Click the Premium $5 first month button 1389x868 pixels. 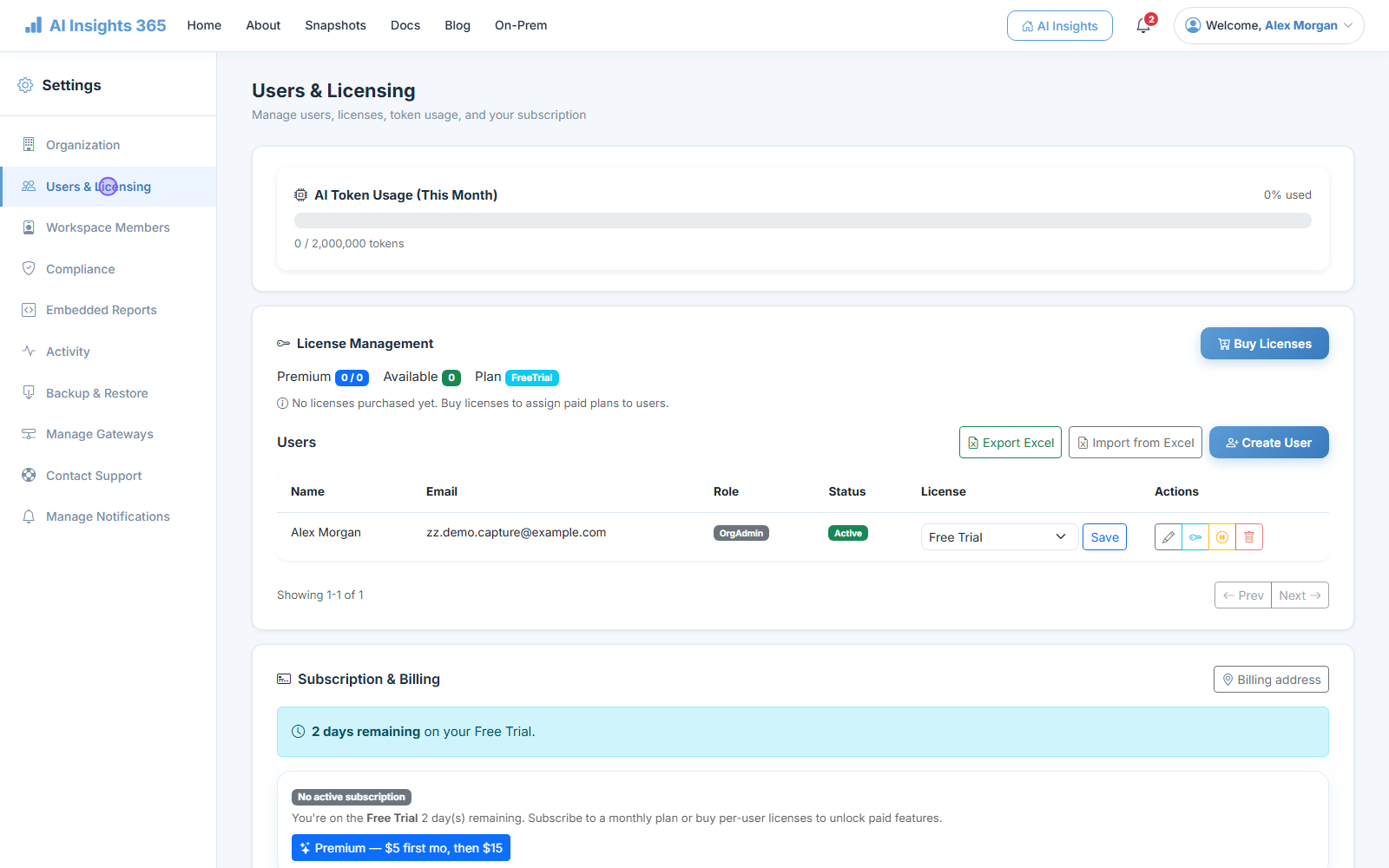(401, 848)
